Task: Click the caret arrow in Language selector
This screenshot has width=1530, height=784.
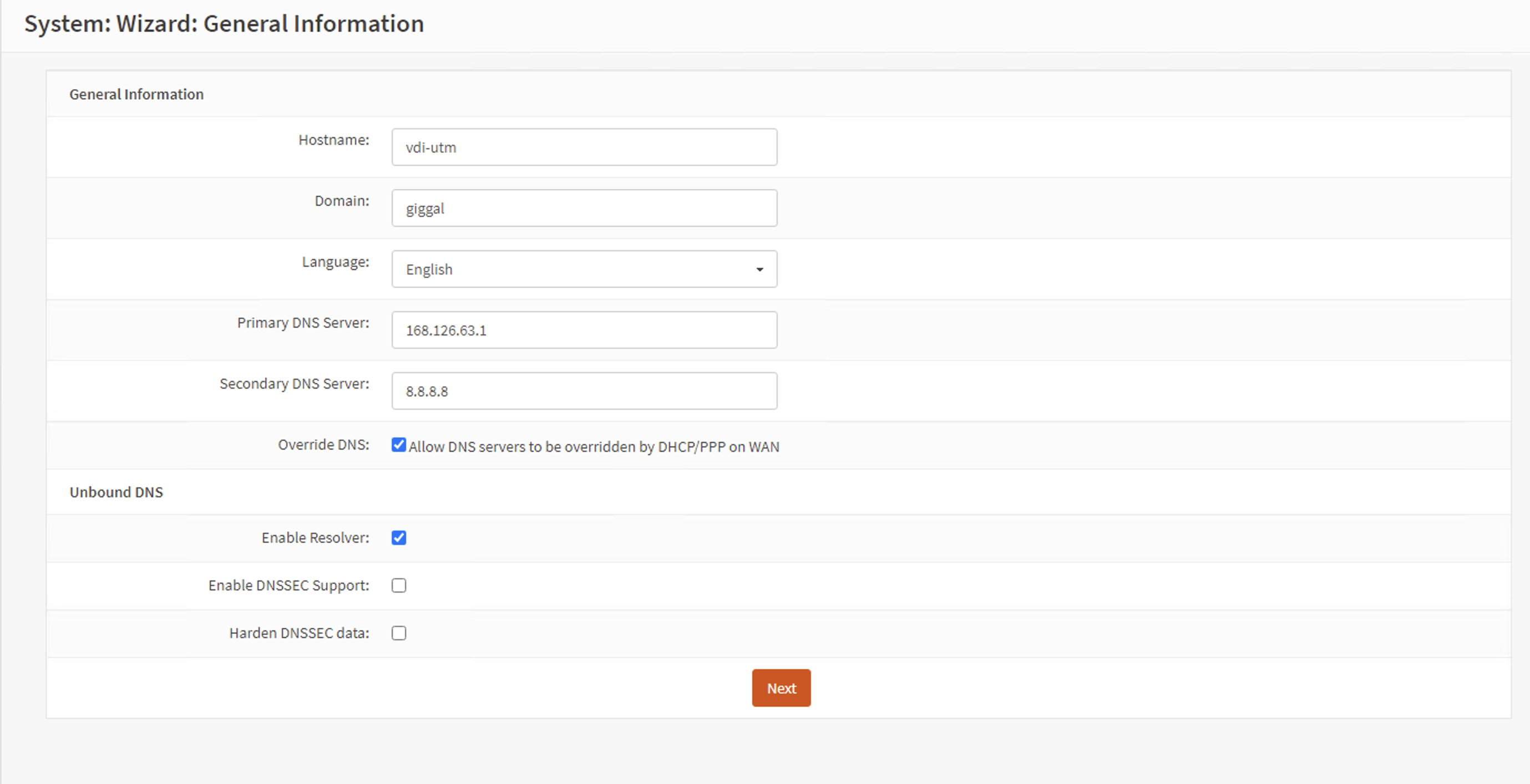Action: point(759,270)
